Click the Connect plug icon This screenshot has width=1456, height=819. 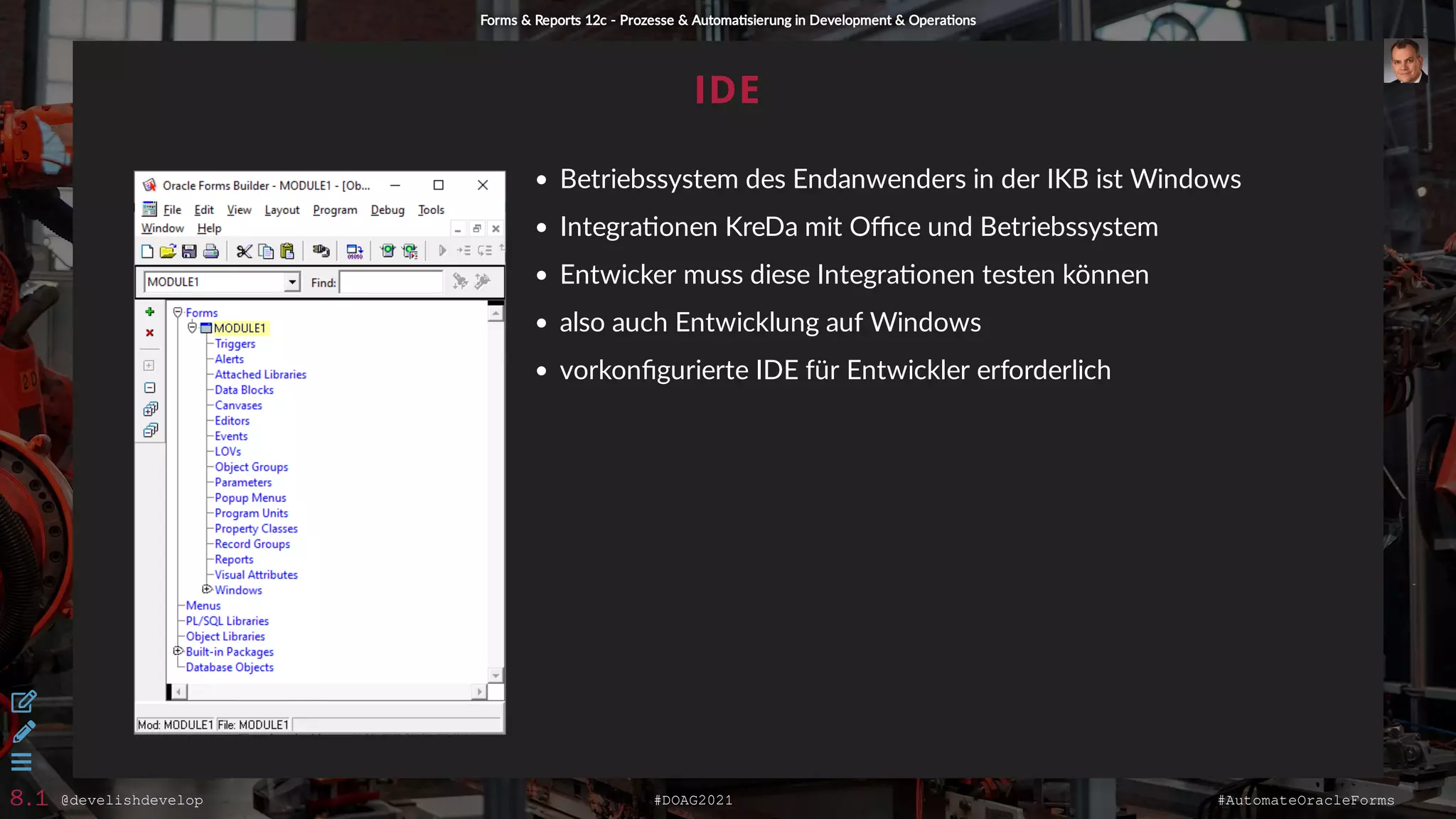(x=321, y=251)
